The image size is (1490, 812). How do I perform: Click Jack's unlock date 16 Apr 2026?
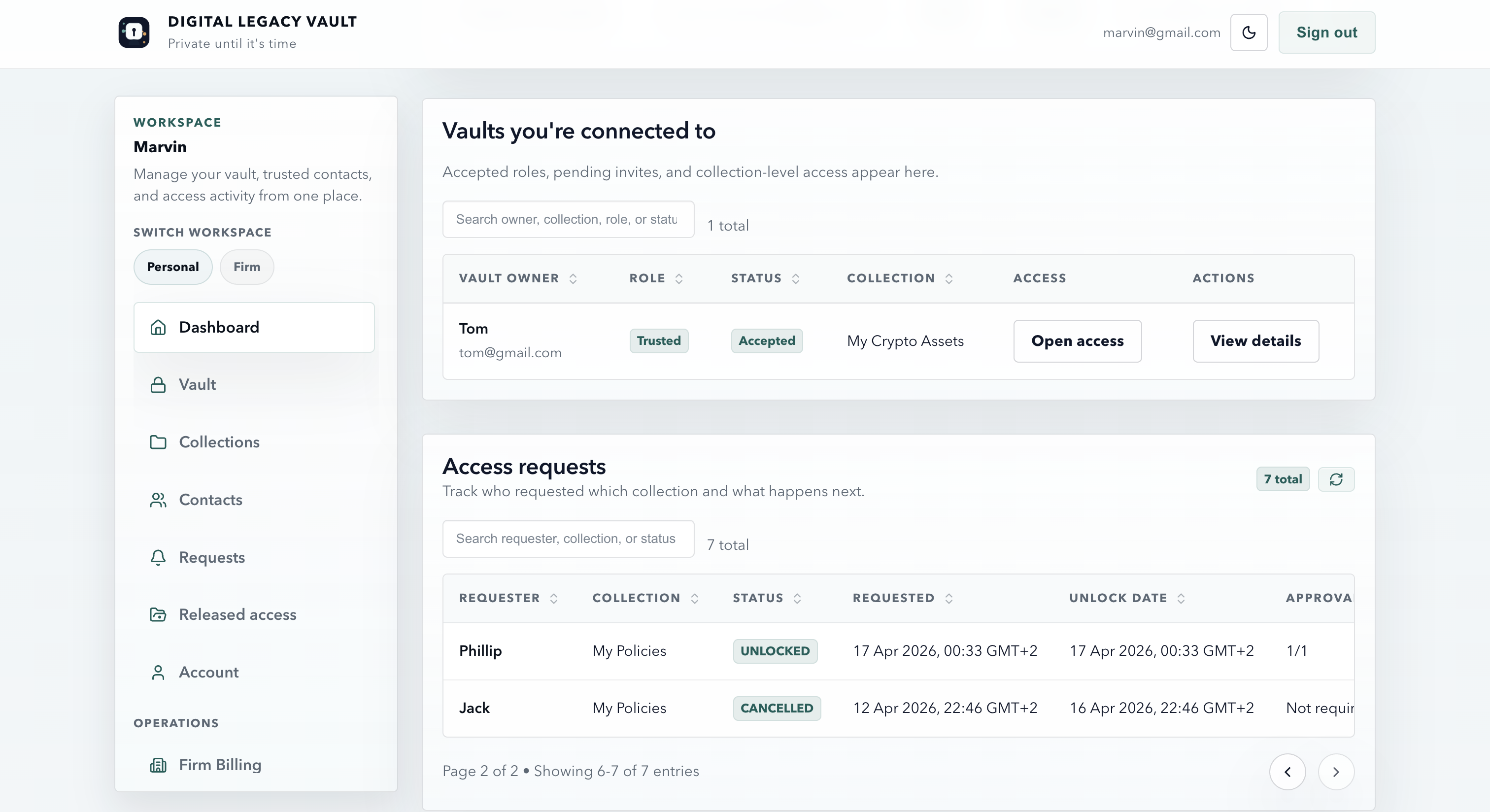pyautogui.click(x=1161, y=708)
